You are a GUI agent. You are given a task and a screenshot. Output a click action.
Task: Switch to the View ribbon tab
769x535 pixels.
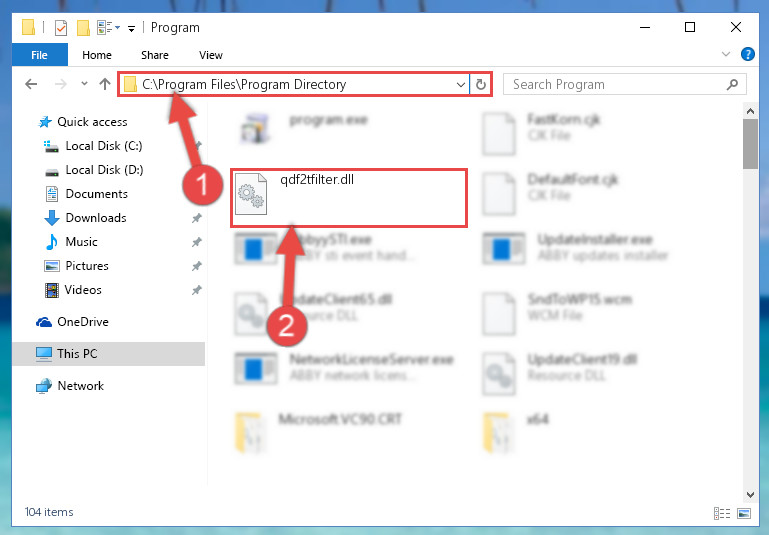click(x=211, y=55)
